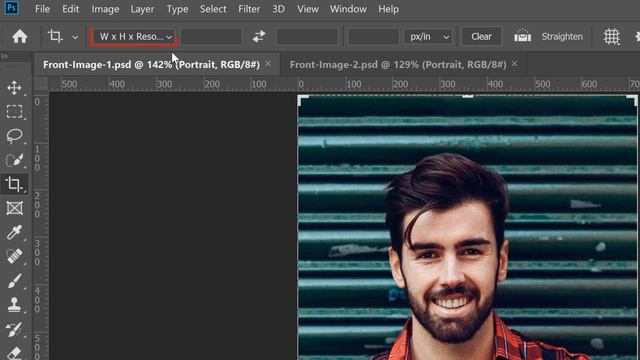Swap width and height arrows icon
Screen dimensions: 640x360
coord(259,36)
